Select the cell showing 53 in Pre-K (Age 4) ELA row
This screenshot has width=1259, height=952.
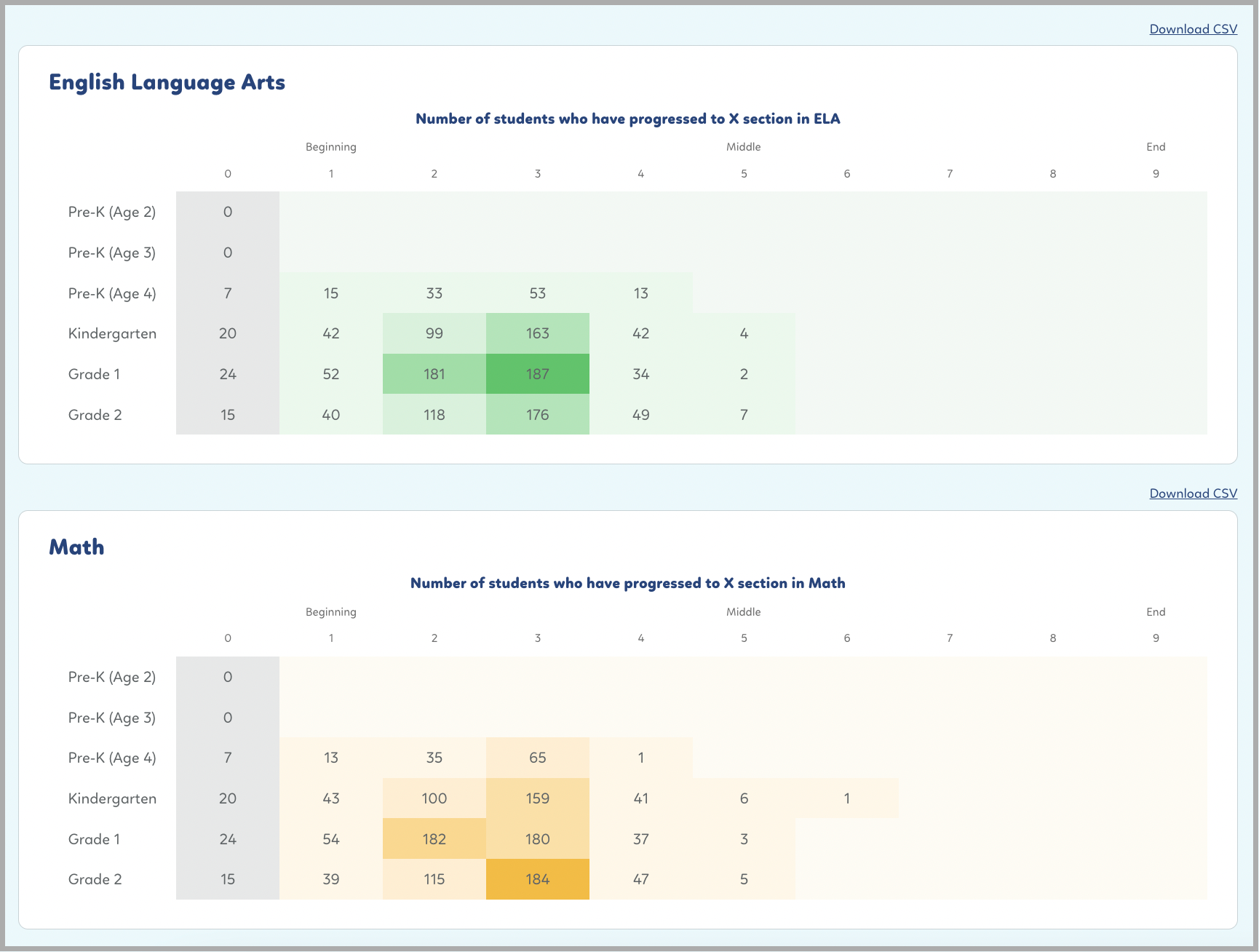click(x=537, y=293)
